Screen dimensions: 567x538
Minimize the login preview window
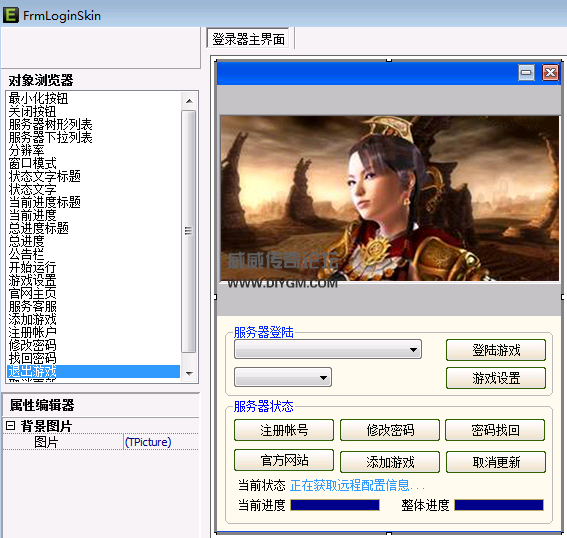[526, 73]
